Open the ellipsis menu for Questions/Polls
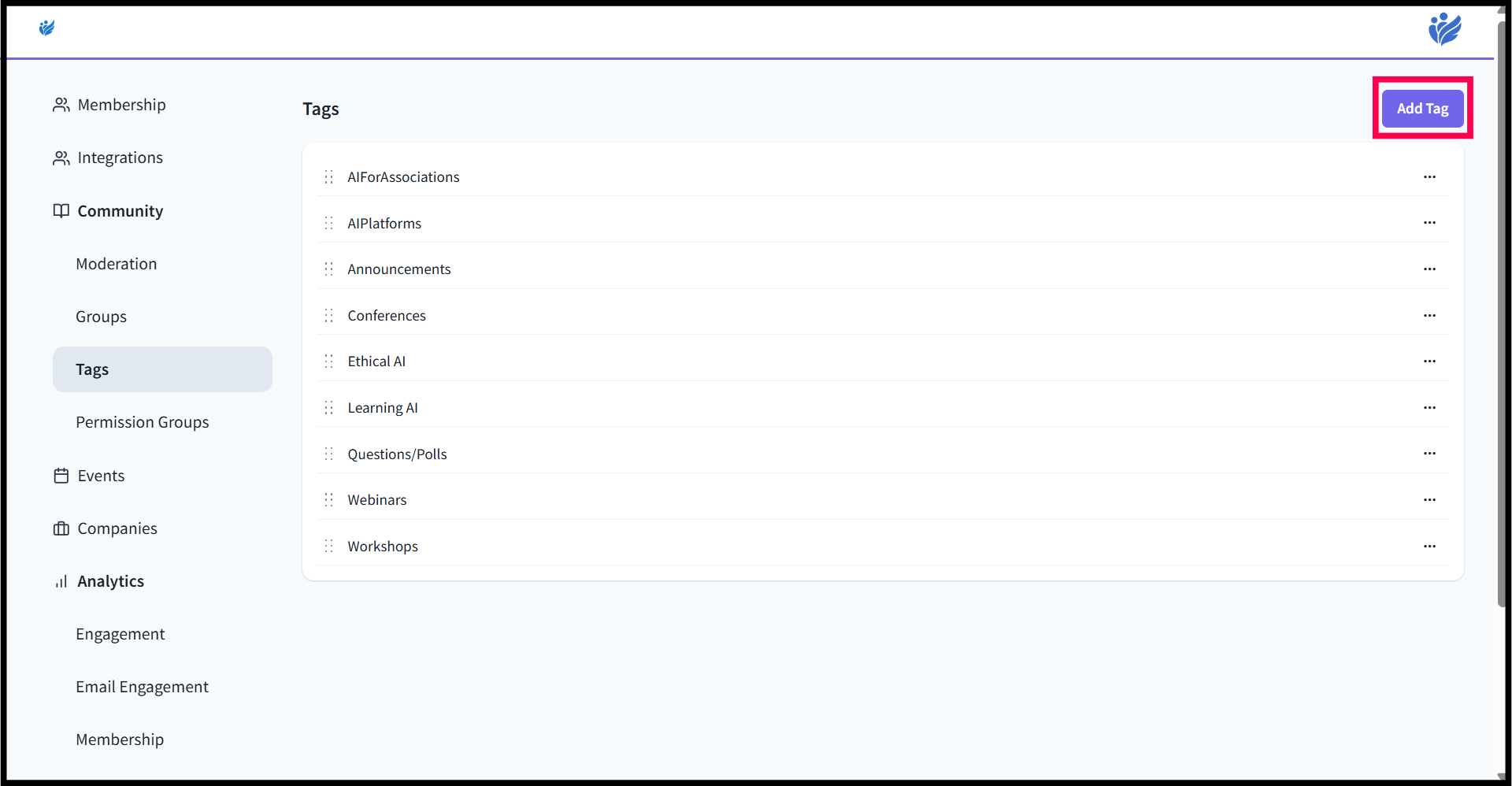 [x=1429, y=454]
